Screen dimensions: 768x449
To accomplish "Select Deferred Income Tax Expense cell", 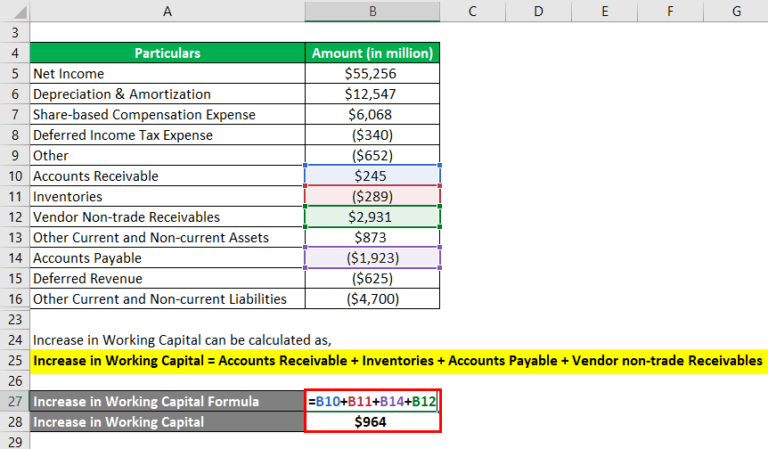I will pos(167,135).
